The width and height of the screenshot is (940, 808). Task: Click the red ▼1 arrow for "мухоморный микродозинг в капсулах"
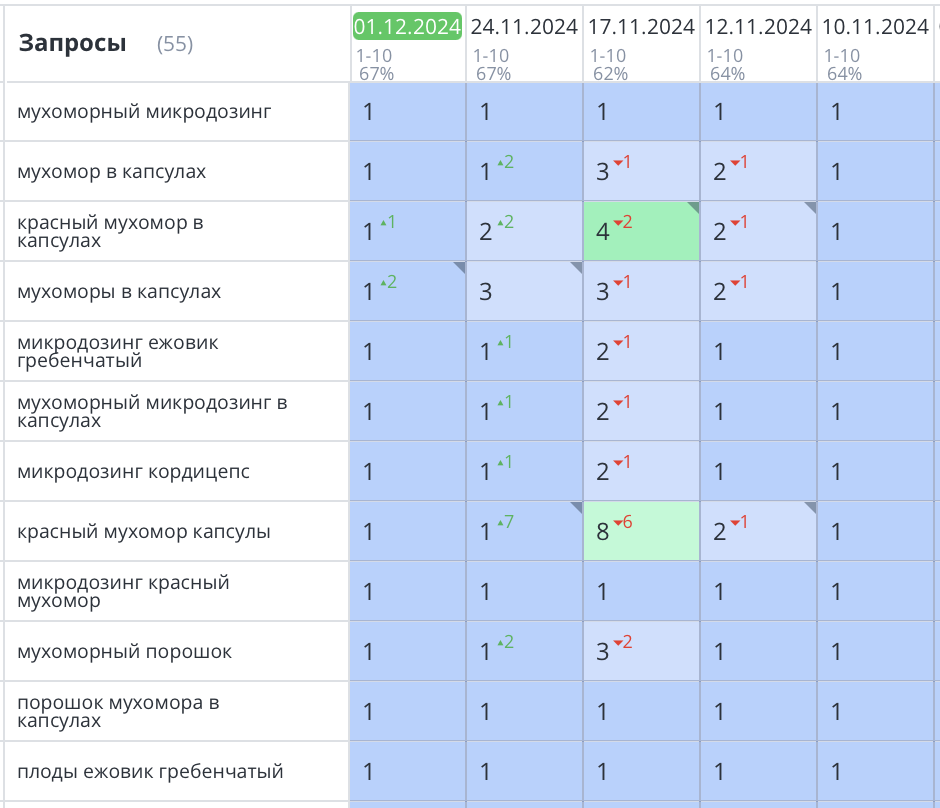pos(621,405)
